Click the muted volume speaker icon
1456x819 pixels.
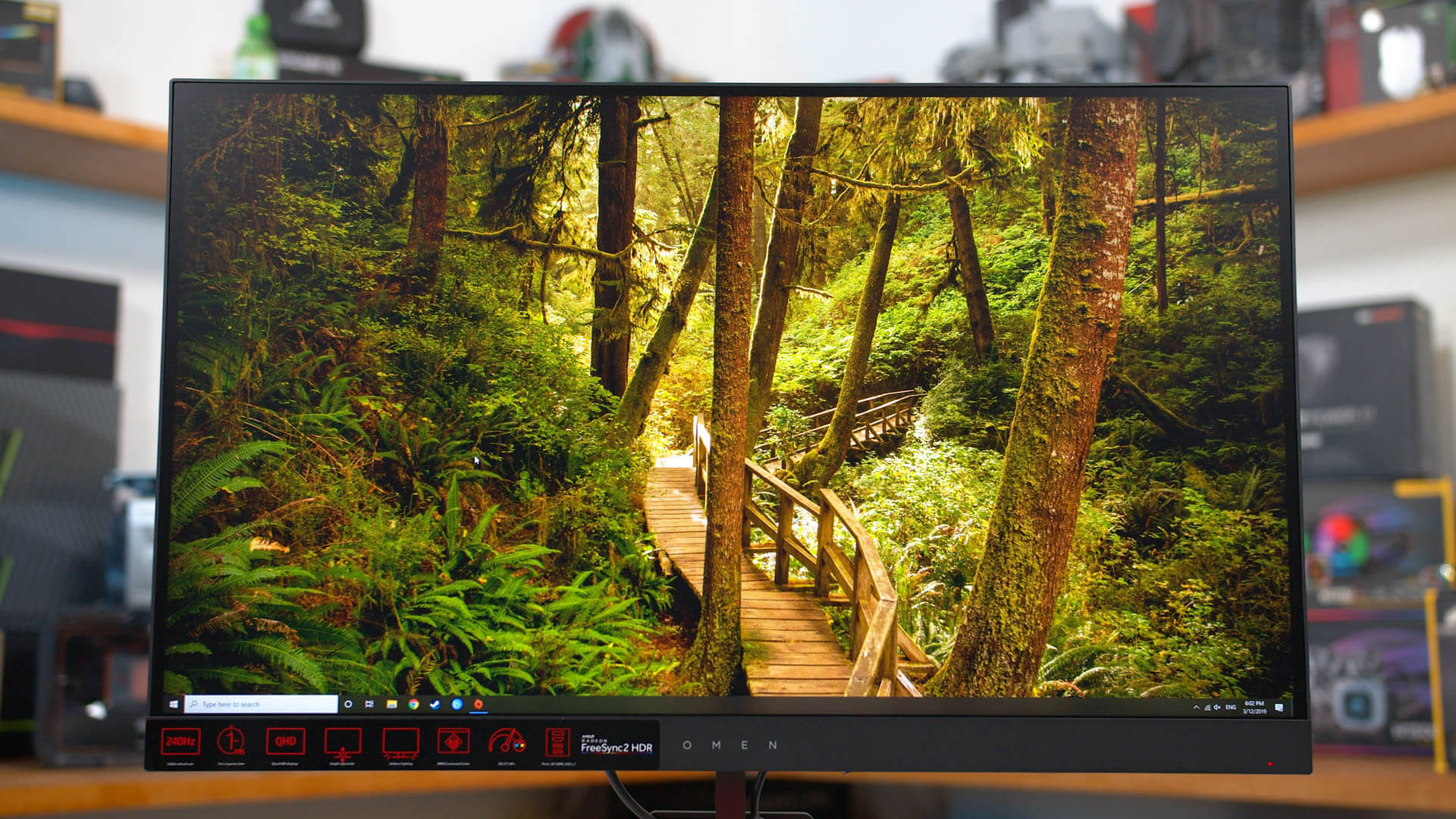click(1216, 708)
